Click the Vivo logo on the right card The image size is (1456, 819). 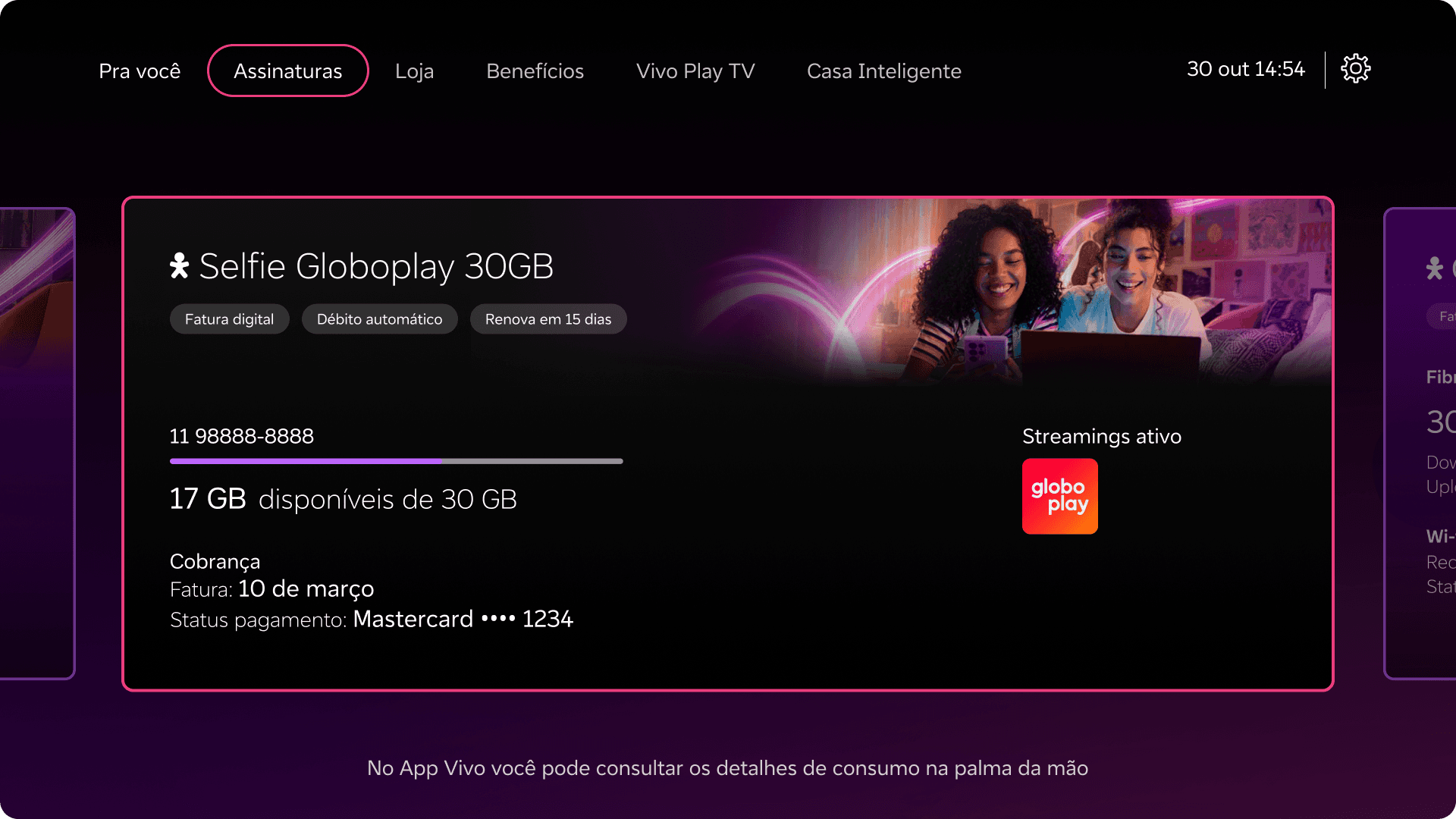pos(1434,268)
